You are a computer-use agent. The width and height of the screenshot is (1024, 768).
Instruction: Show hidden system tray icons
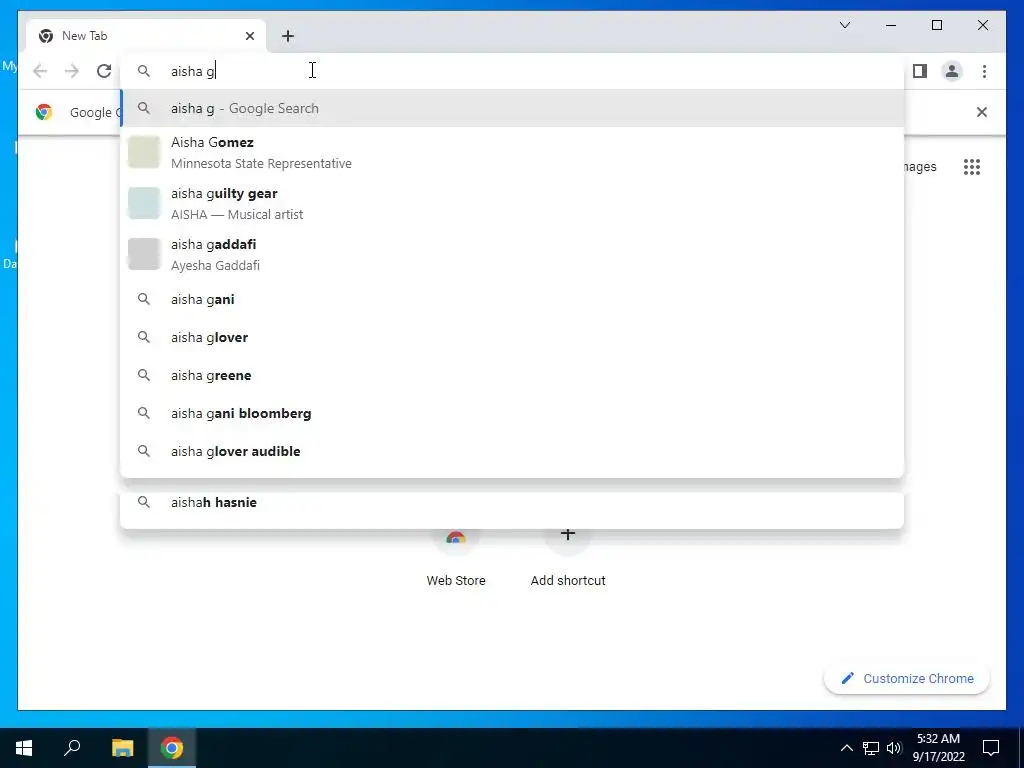(x=846, y=748)
